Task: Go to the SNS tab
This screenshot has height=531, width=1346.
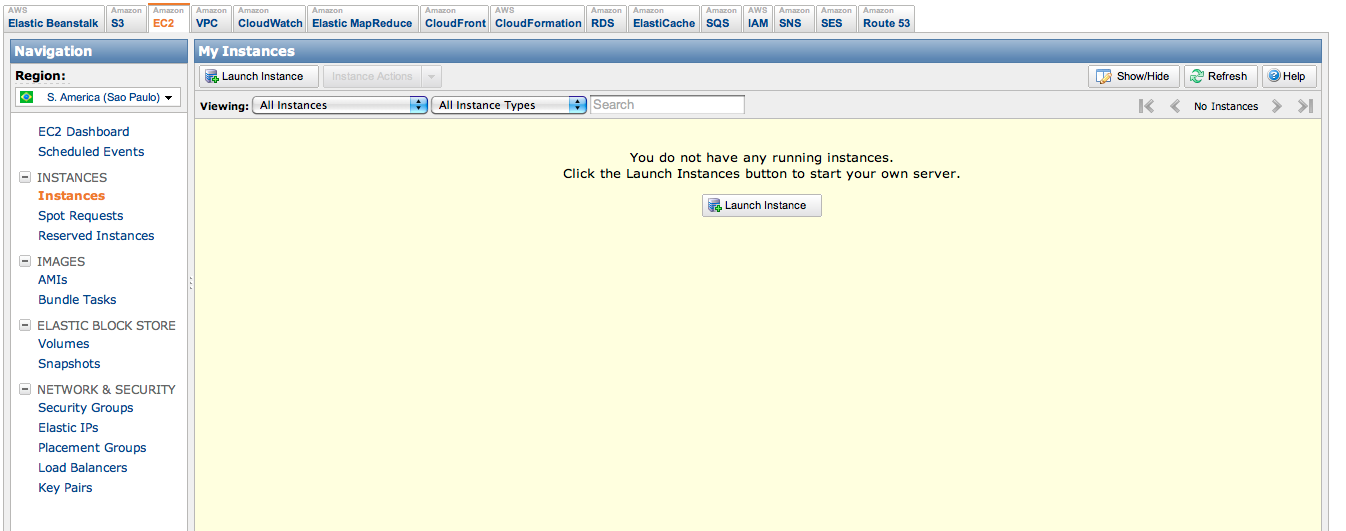Action: point(794,18)
